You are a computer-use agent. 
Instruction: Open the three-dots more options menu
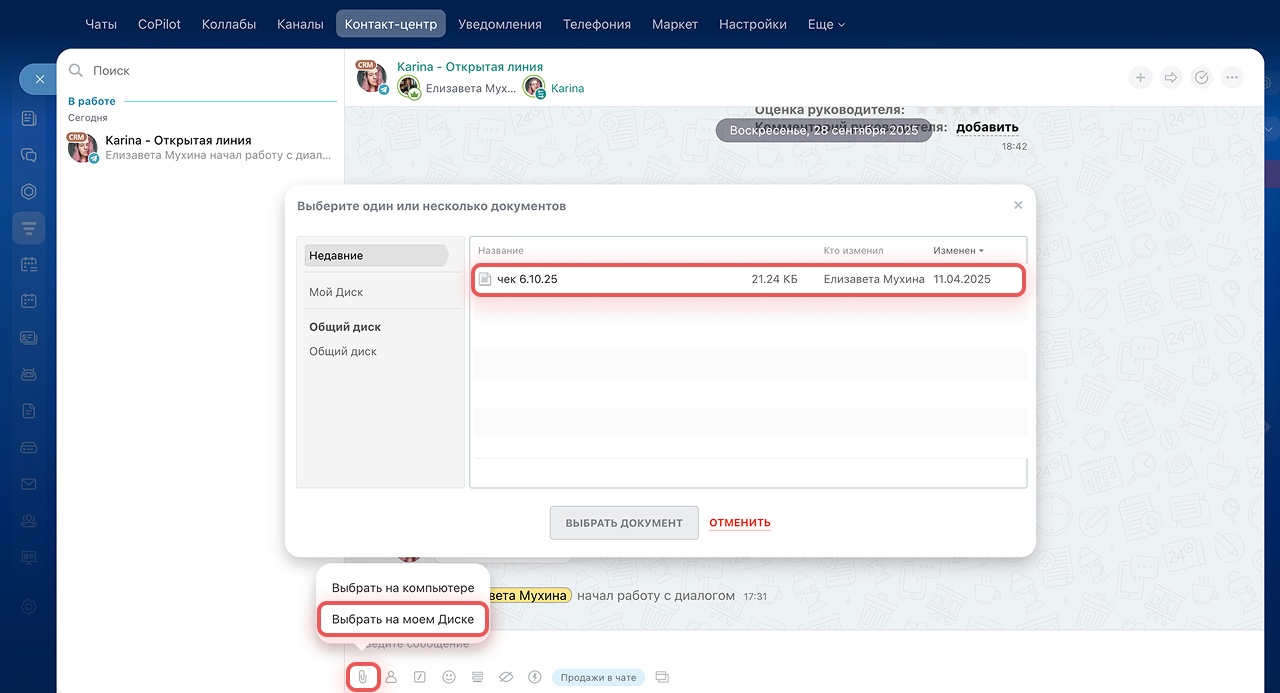pos(1232,78)
